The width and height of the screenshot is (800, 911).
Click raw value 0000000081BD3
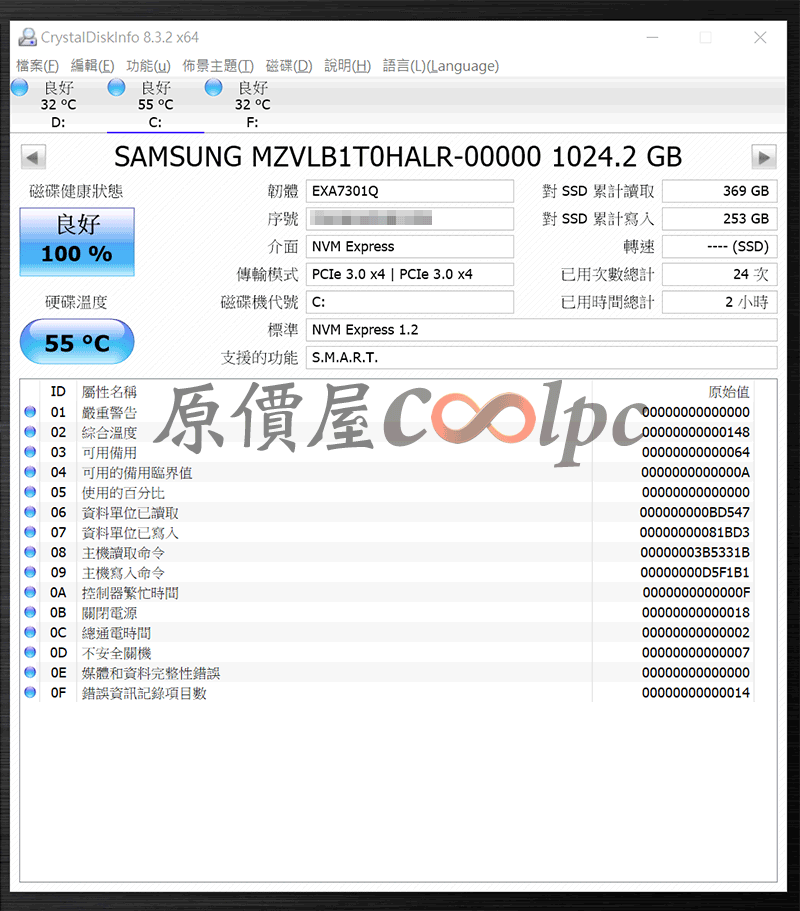695,532
